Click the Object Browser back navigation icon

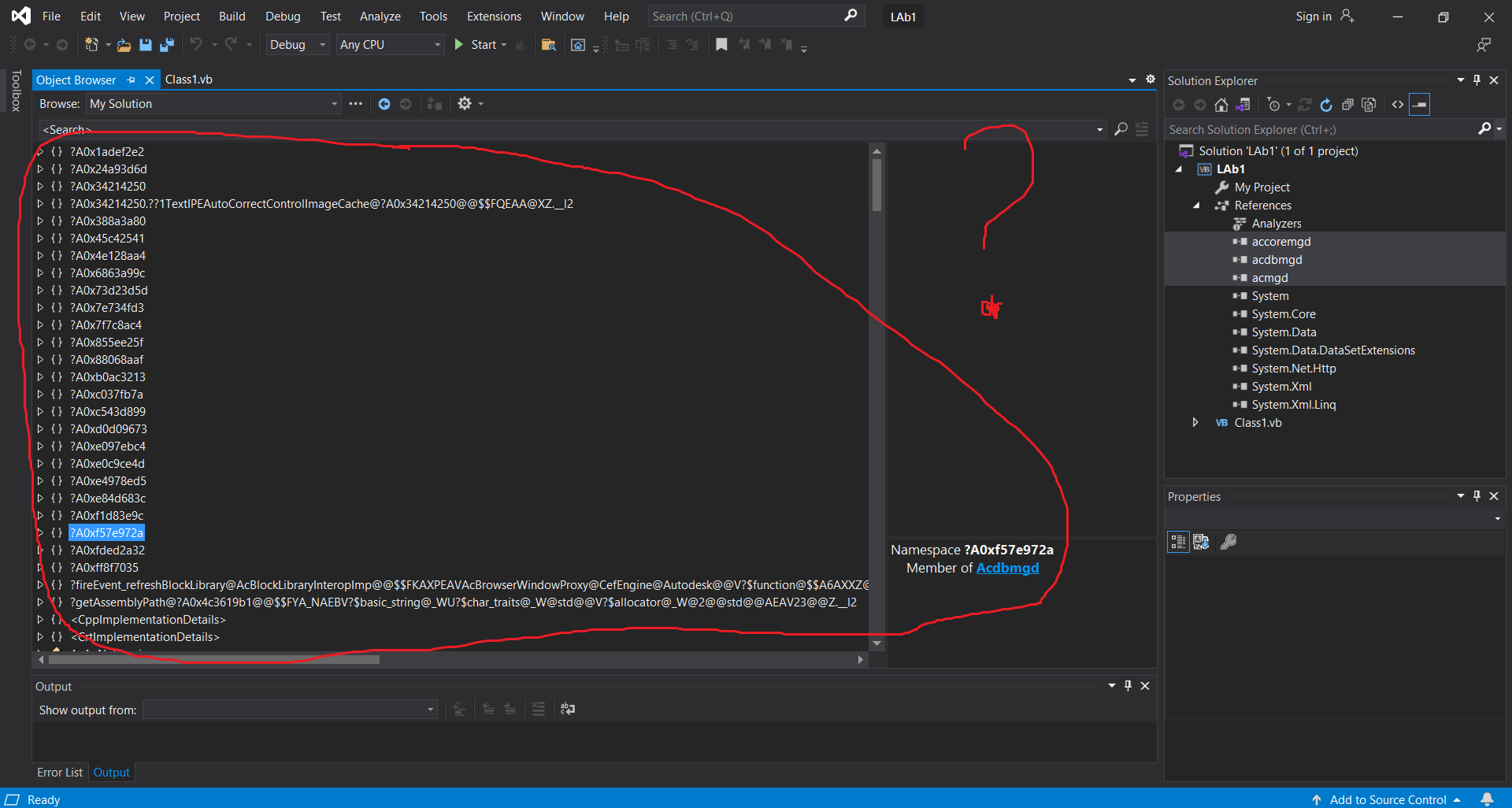(384, 104)
